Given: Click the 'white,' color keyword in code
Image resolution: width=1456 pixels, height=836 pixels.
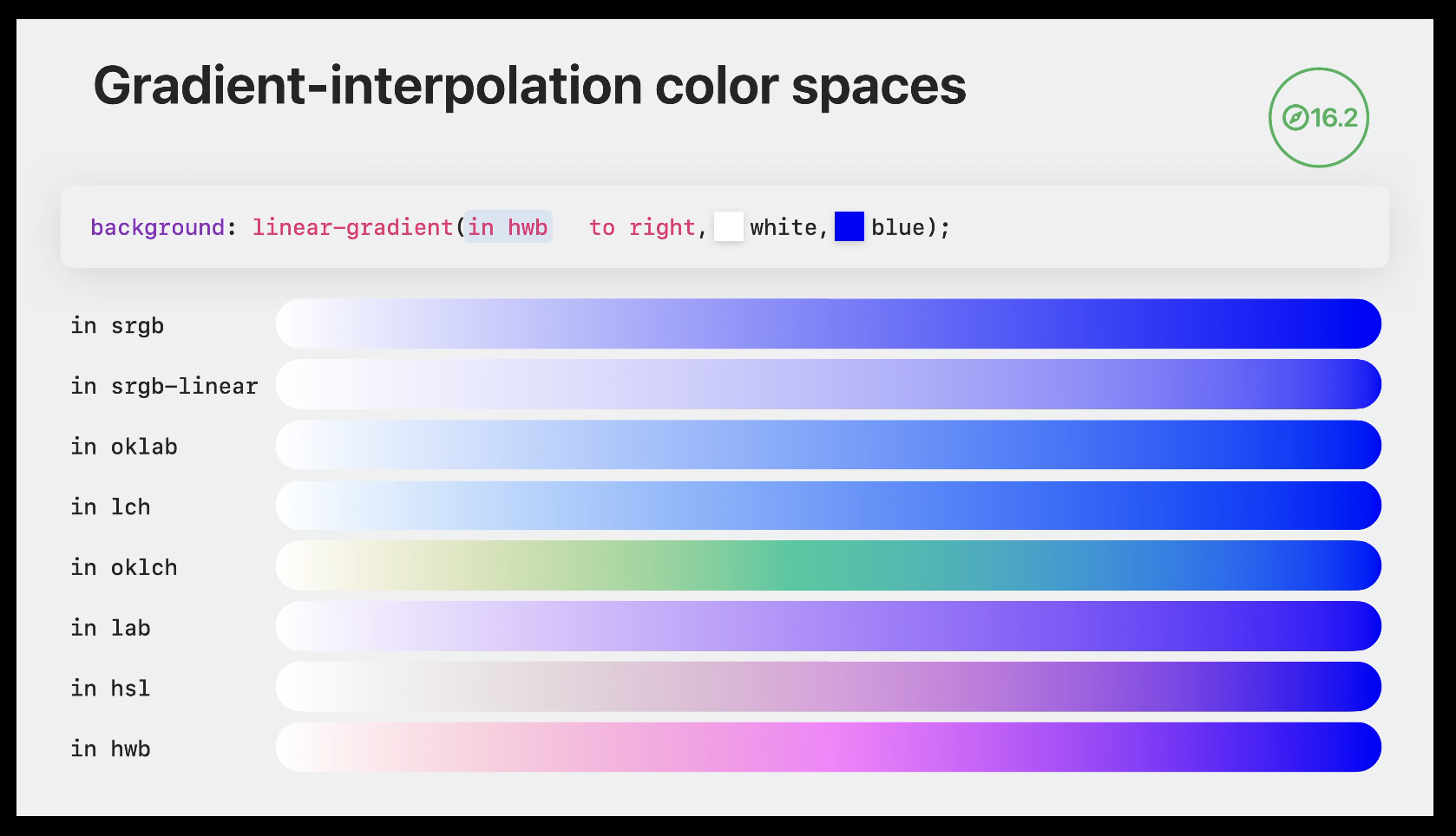Looking at the screenshot, I should pyautogui.click(x=790, y=227).
